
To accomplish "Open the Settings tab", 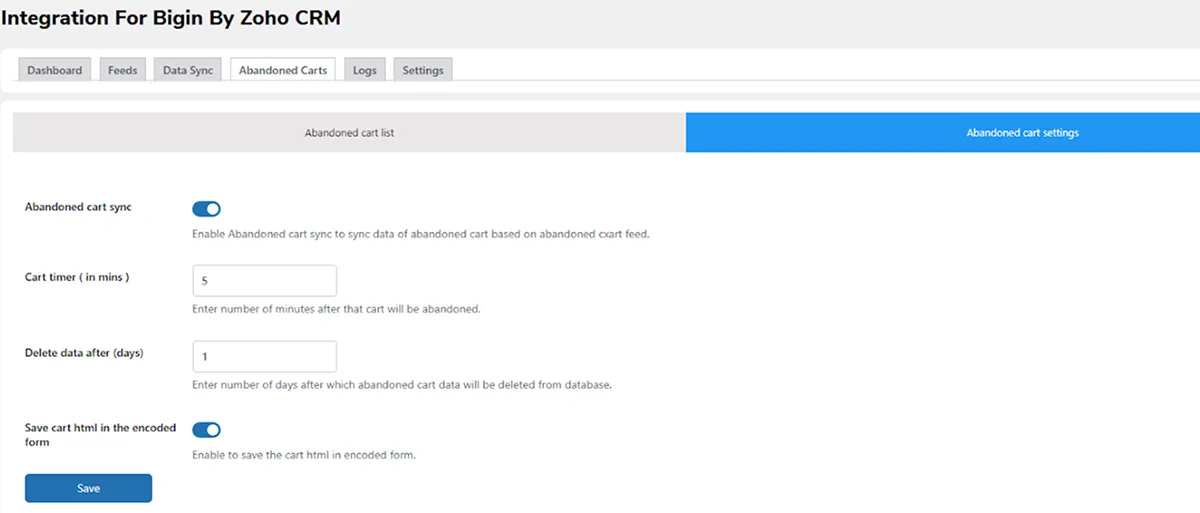I will click(423, 70).
